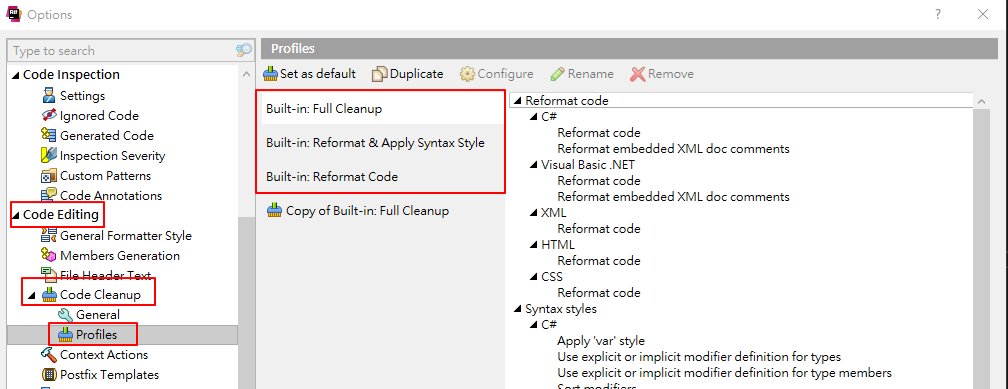Image resolution: width=1008 pixels, height=389 pixels.
Task: Select the Built-in: Full Cleanup profile
Action: (382, 109)
